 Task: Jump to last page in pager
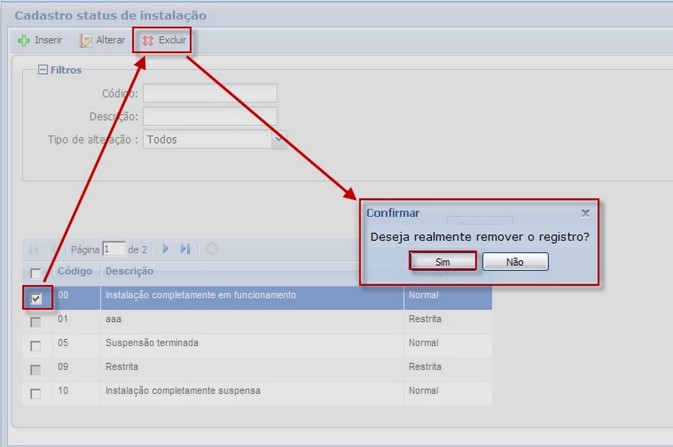(185, 249)
